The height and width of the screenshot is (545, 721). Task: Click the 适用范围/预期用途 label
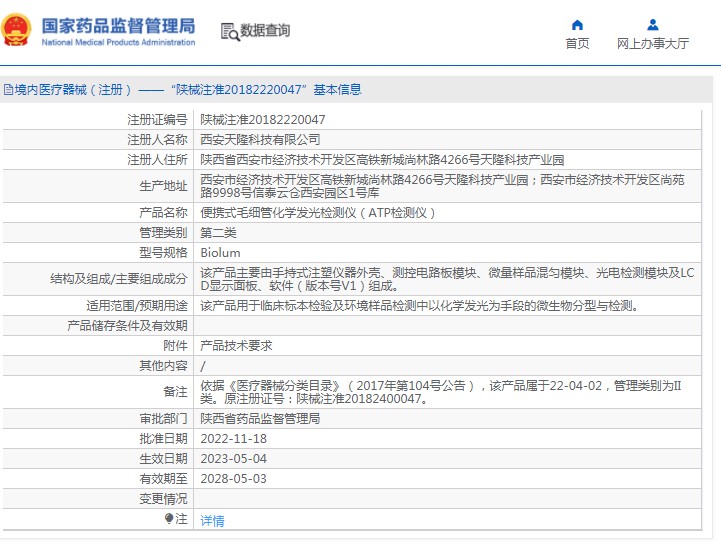pyautogui.click(x=137, y=305)
